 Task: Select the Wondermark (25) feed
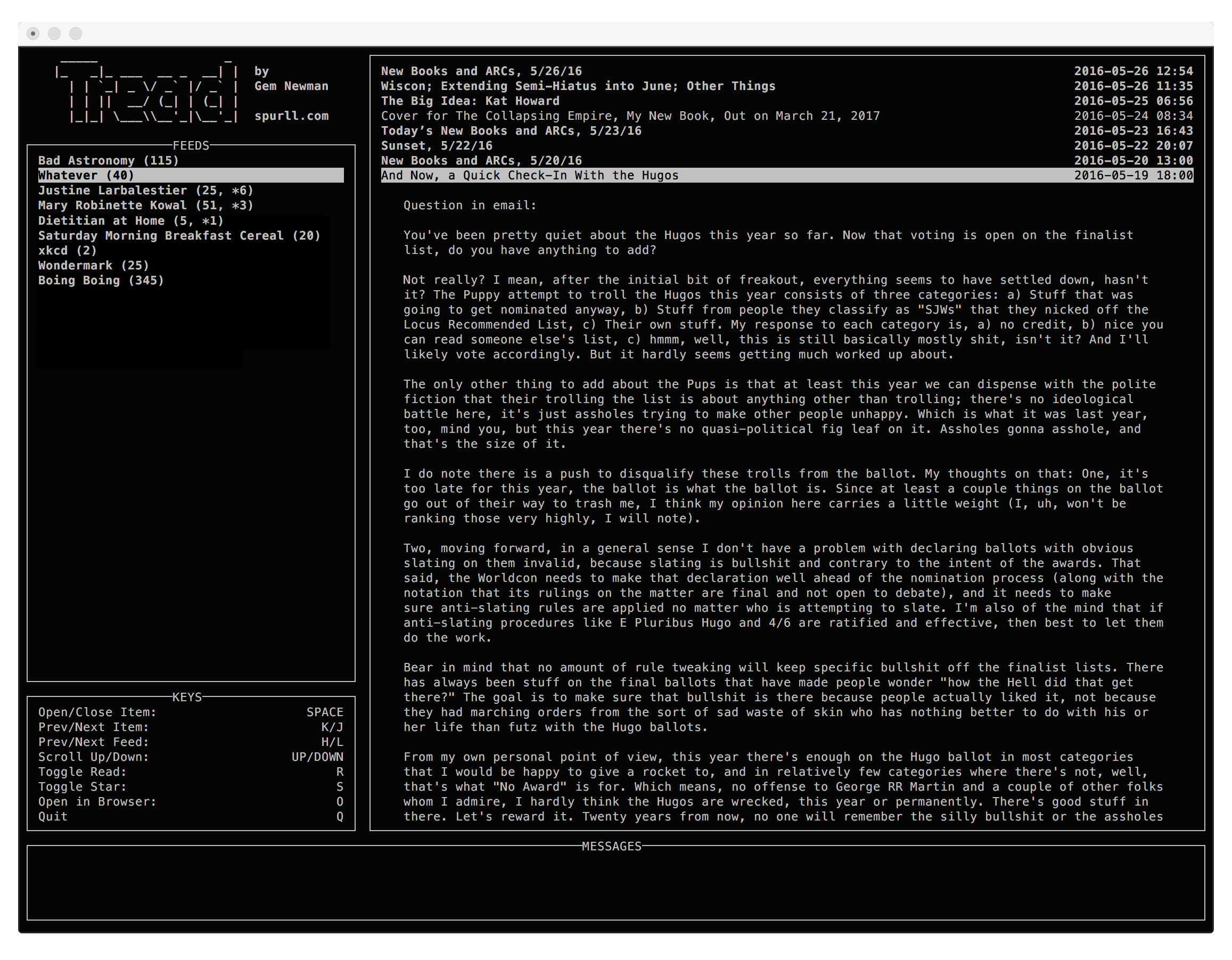click(191, 265)
